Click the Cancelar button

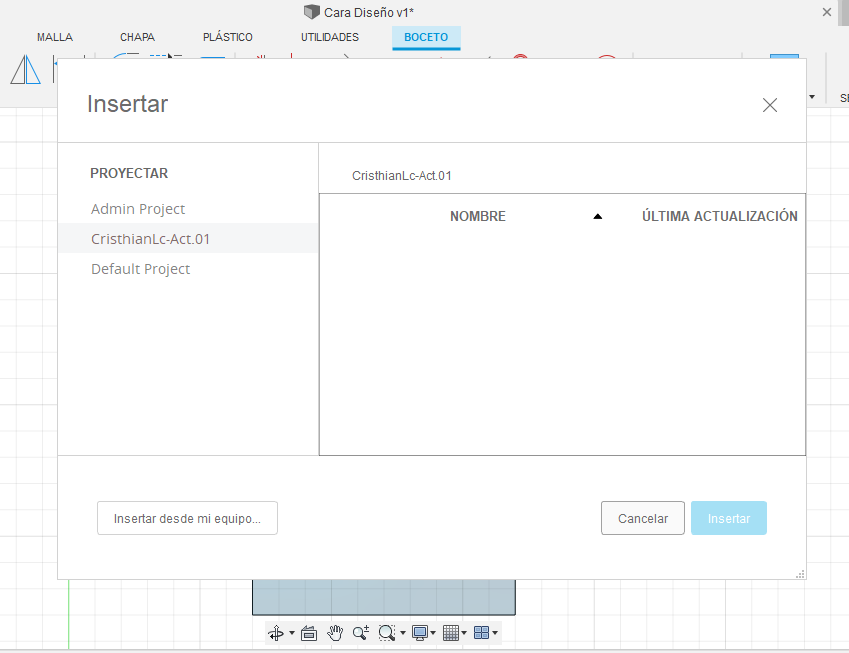643,518
